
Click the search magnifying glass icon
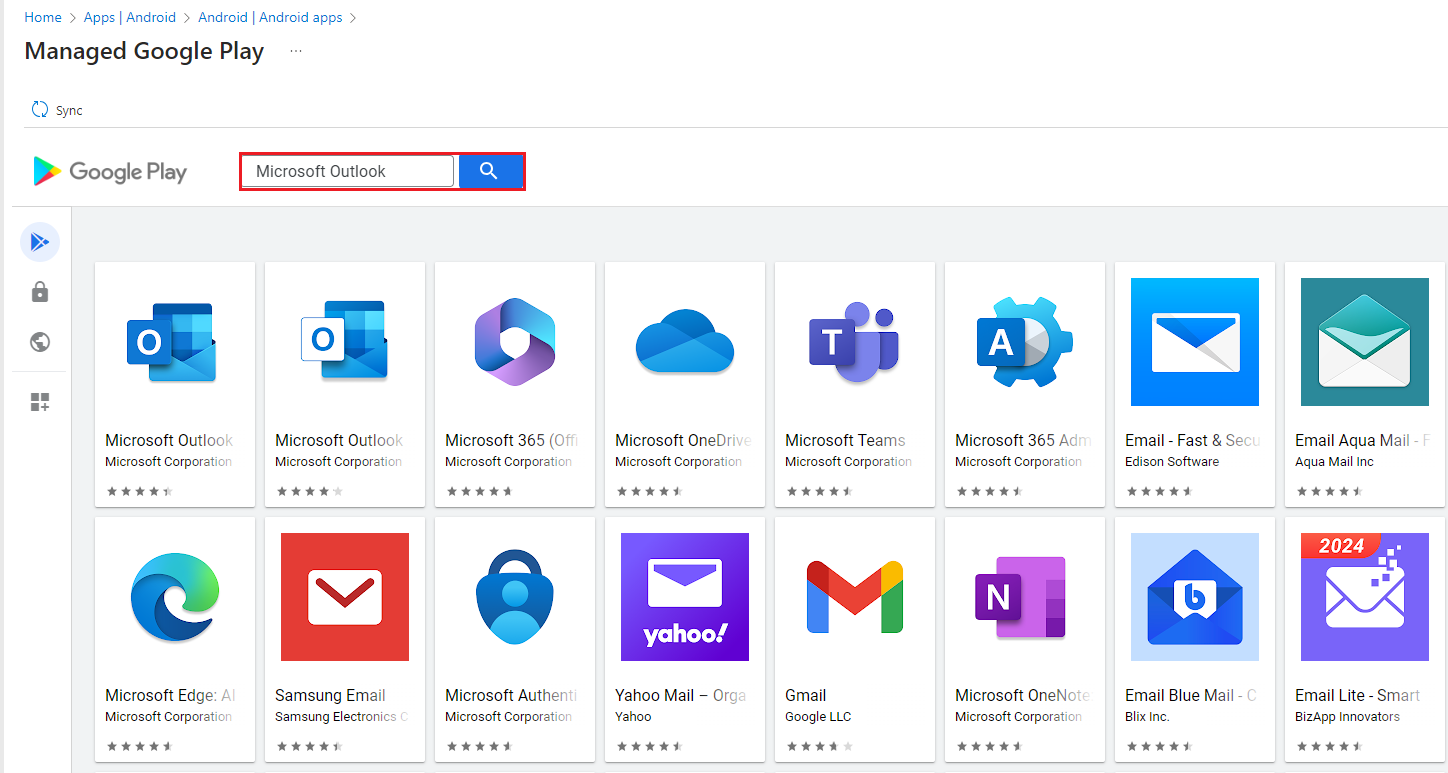tap(490, 171)
